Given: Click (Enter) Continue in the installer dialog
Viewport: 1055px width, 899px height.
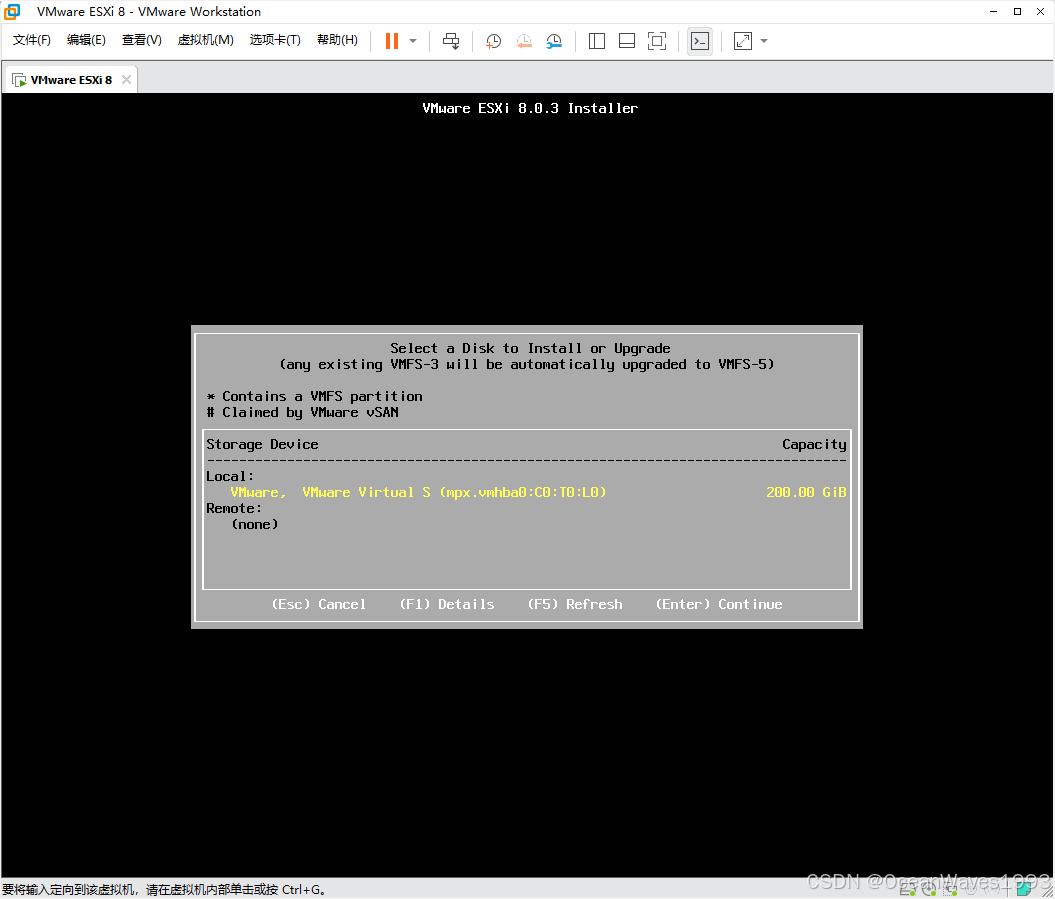Looking at the screenshot, I should click(x=719, y=604).
